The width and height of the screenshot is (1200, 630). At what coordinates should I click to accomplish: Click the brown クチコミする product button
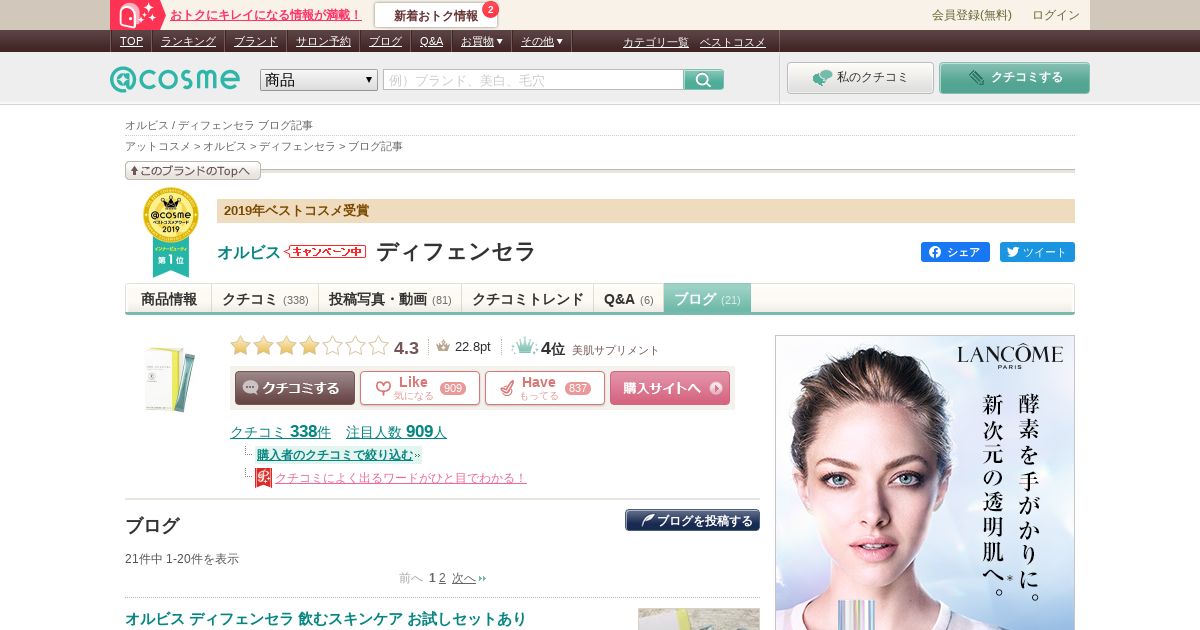(x=295, y=388)
